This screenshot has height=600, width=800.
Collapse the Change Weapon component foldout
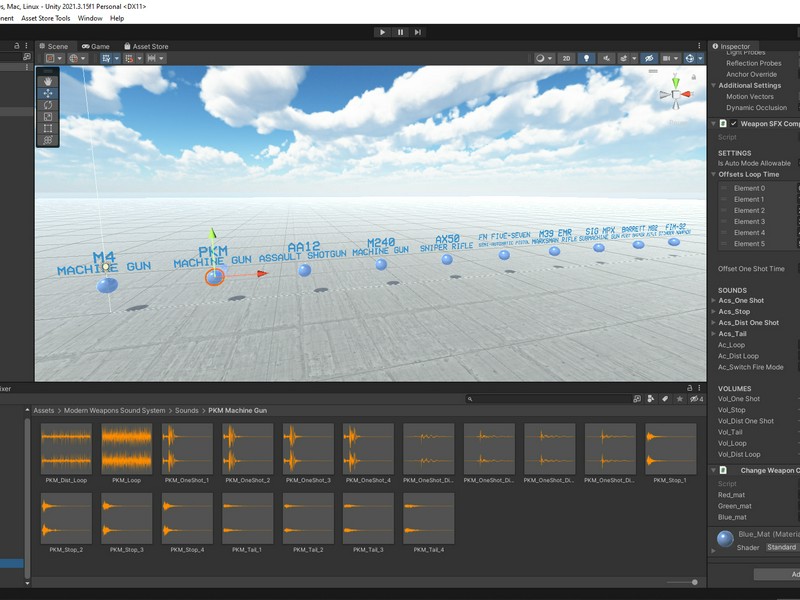click(x=714, y=470)
